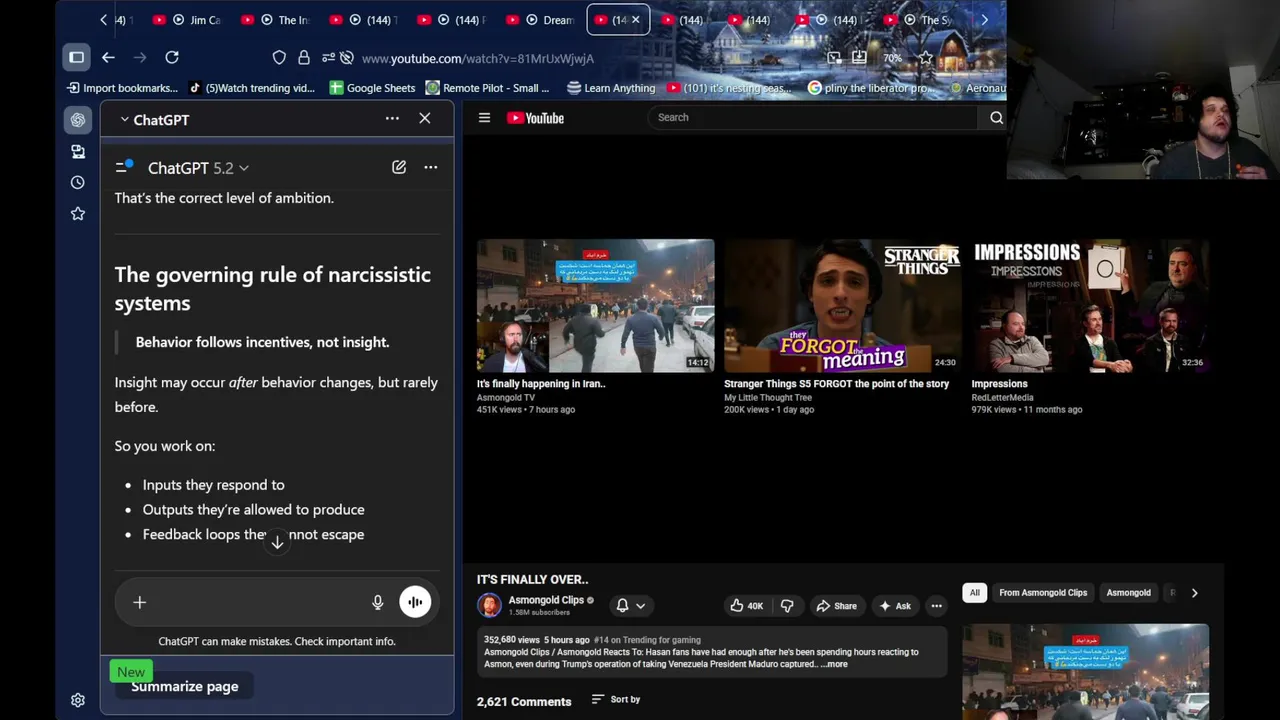Like the video with 40K thumbs up
Screen dimensions: 1280x720
tap(746, 606)
